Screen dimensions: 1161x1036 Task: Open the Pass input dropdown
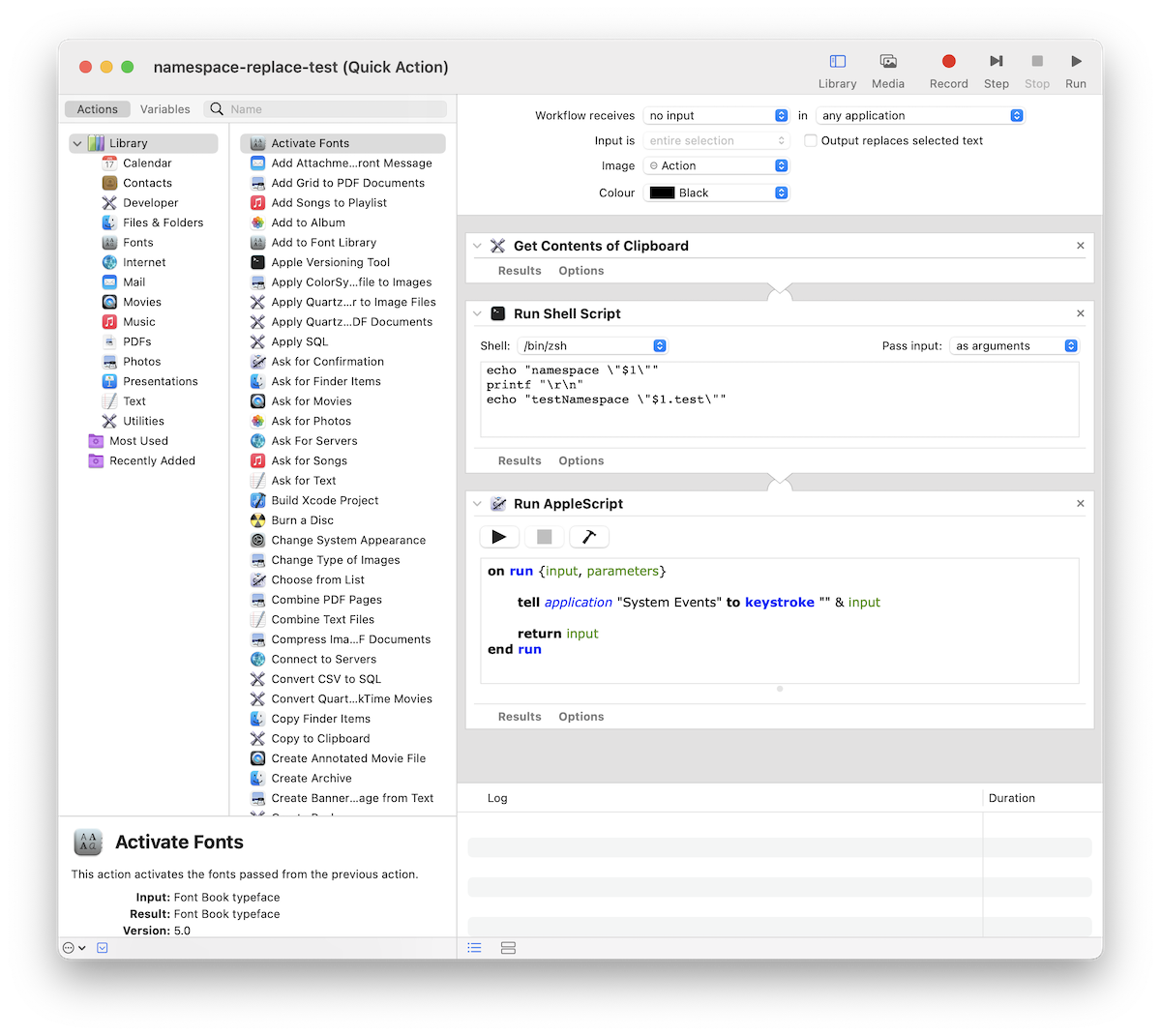pos(1014,345)
